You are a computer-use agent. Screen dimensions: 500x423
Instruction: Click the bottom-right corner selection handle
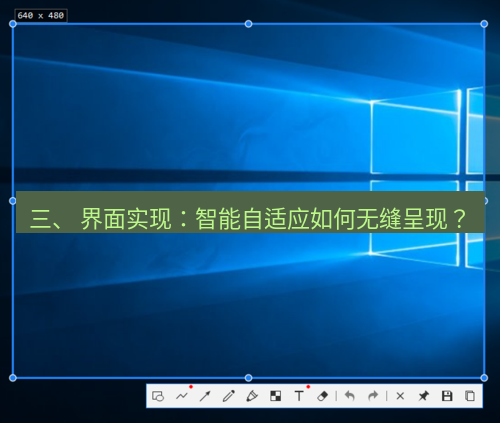484,378
